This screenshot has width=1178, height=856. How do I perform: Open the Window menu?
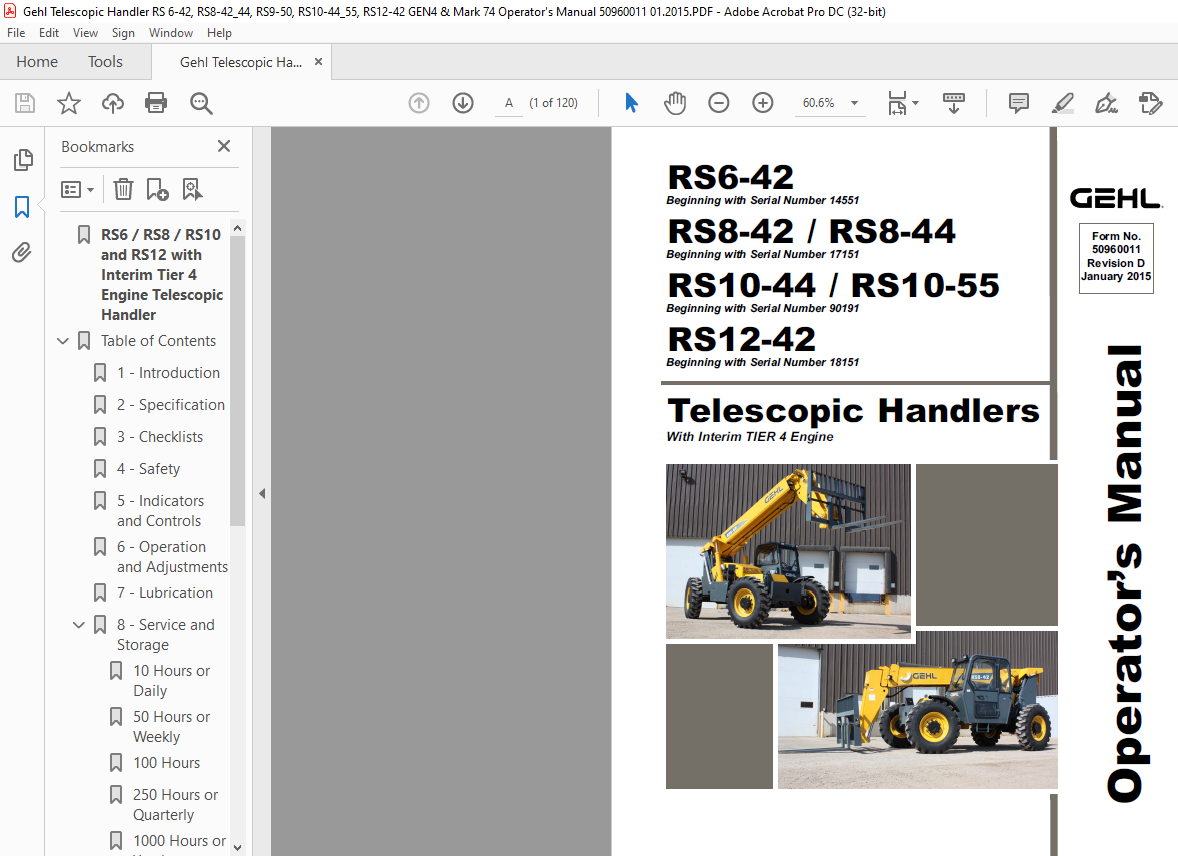171,33
